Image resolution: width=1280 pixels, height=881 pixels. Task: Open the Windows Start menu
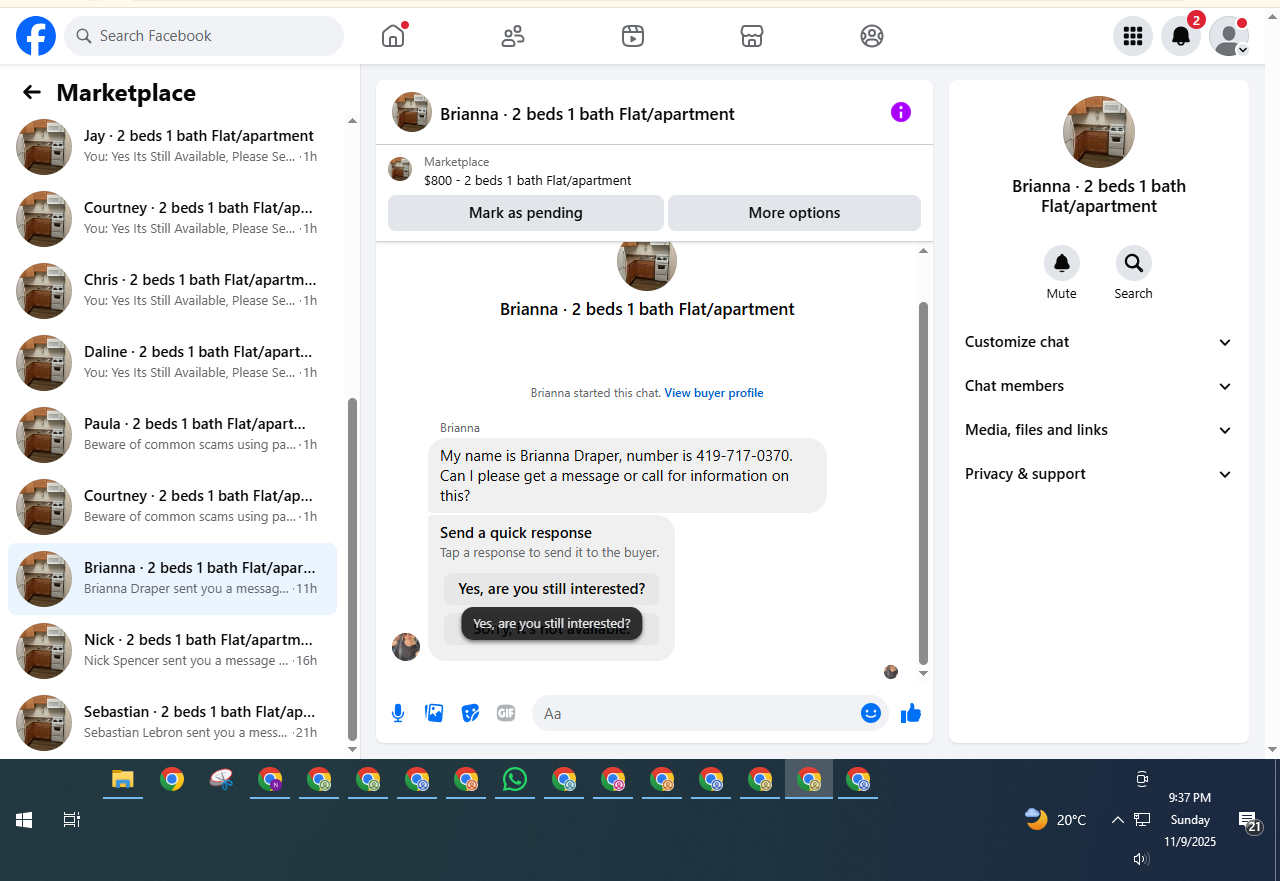tap(24, 820)
